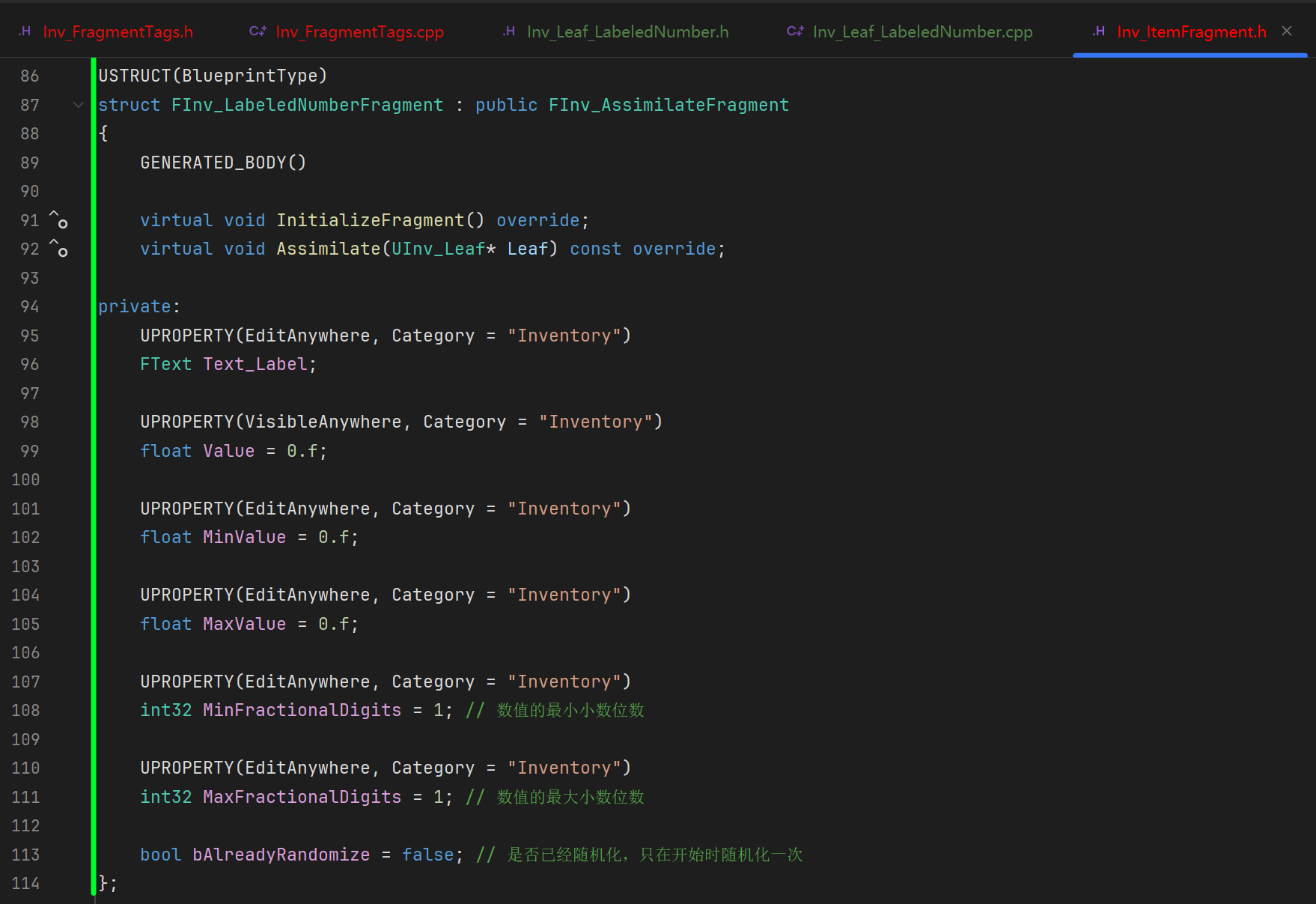Image resolution: width=1316 pixels, height=904 pixels.
Task: Click the EditAnywhere specifier on line 110
Action: point(307,768)
